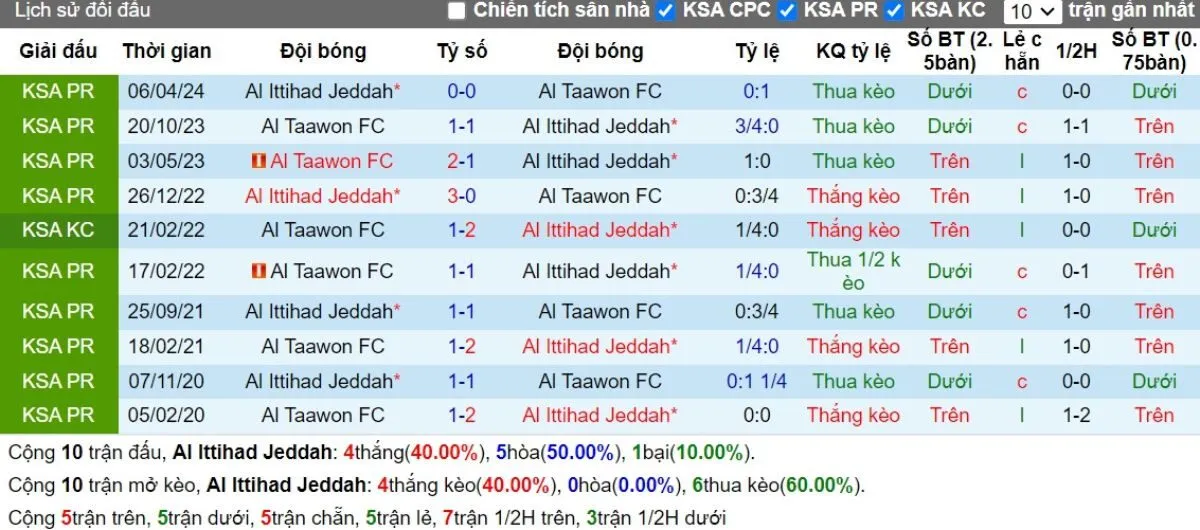
Task: Open the recent matches count dropdown
Action: [x=1032, y=12]
